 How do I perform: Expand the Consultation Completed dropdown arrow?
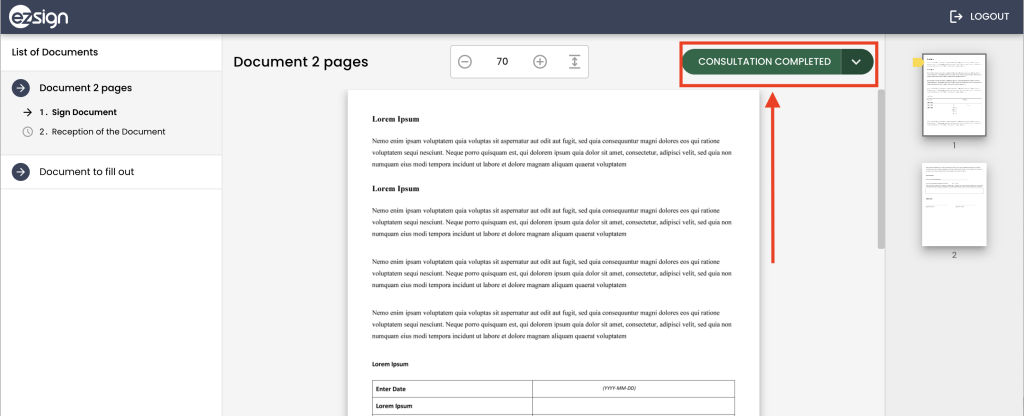tap(857, 62)
